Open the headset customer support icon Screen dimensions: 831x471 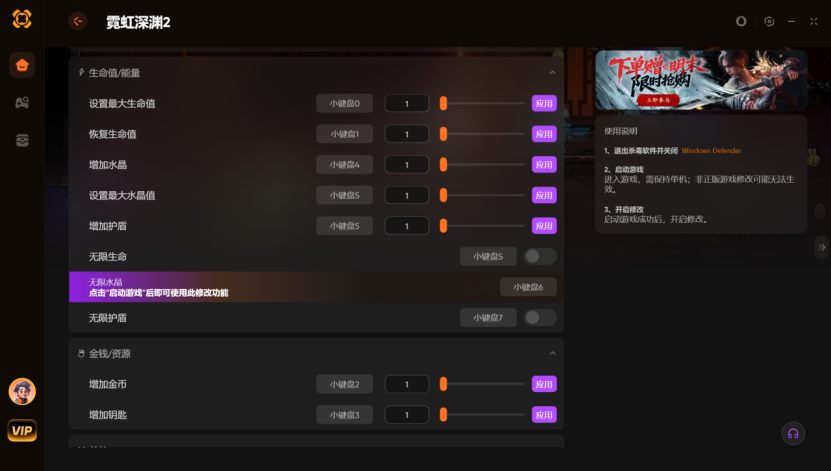[x=793, y=433]
